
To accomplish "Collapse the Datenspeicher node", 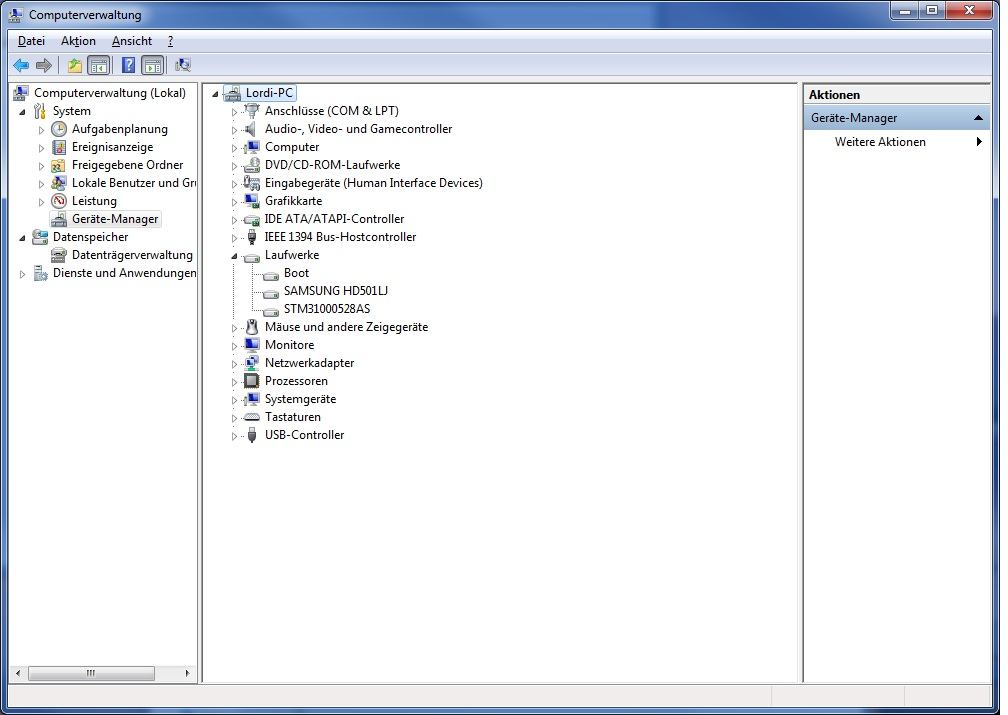I will tap(22, 238).
